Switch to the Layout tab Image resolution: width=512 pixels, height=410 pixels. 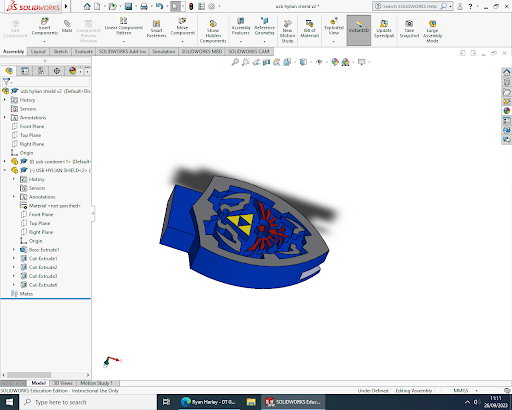38,52
